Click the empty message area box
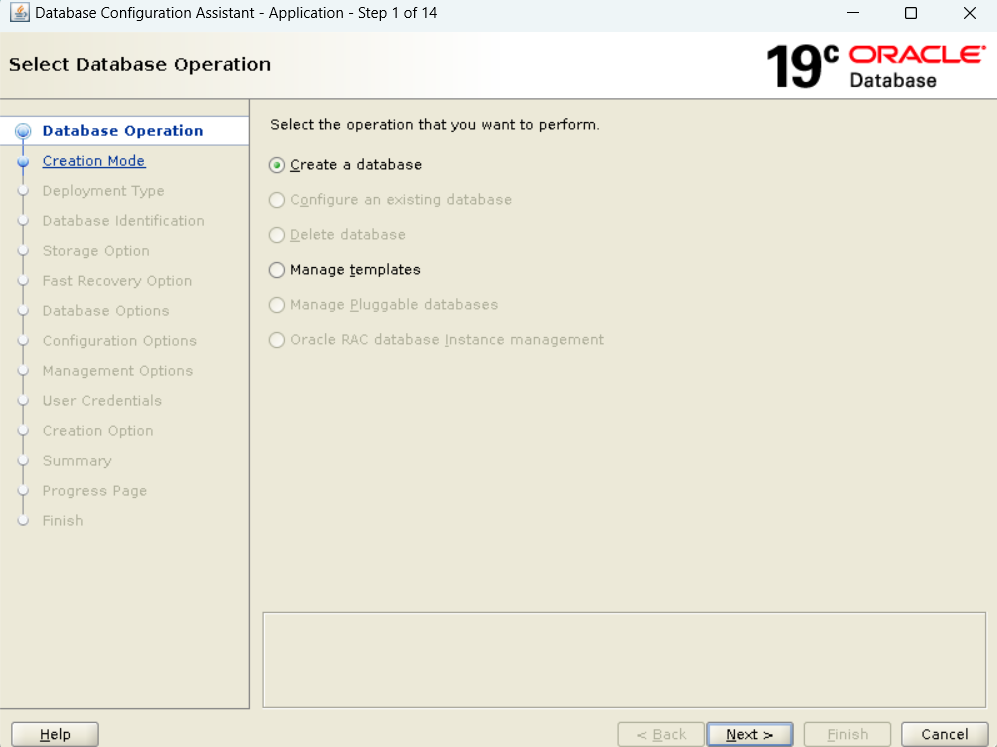Image resolution: width=997 pixels, height=747 pixels. coord(624,660)
